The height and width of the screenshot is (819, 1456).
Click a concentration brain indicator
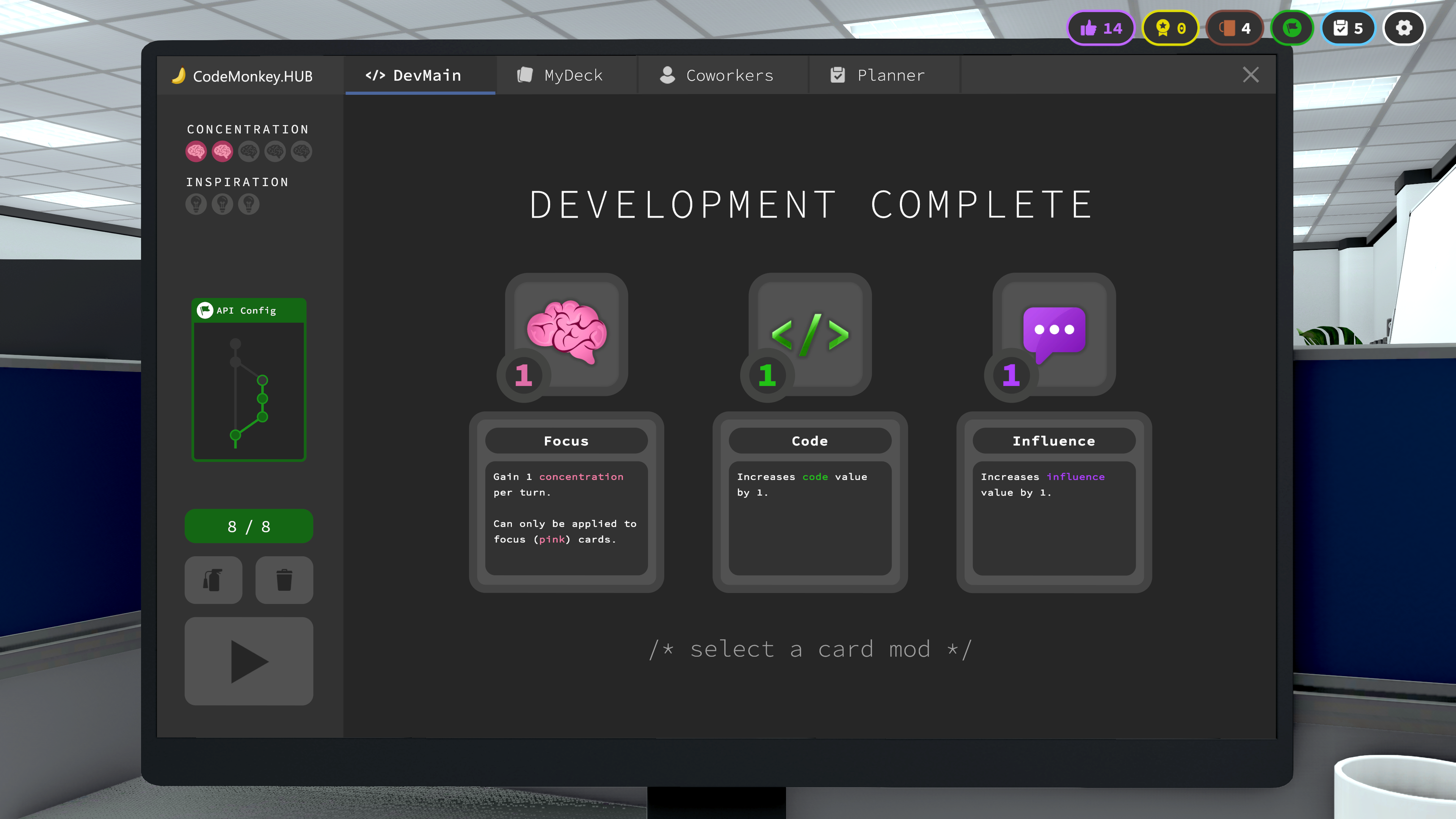point(196,151)
